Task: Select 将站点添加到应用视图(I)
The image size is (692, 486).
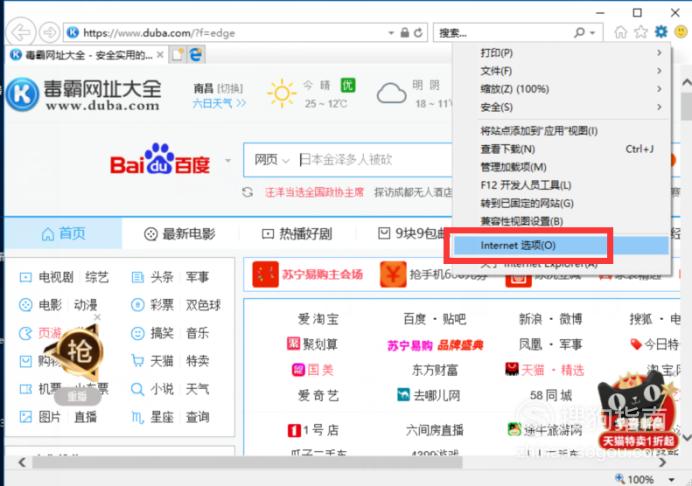Action: (572, 131)
